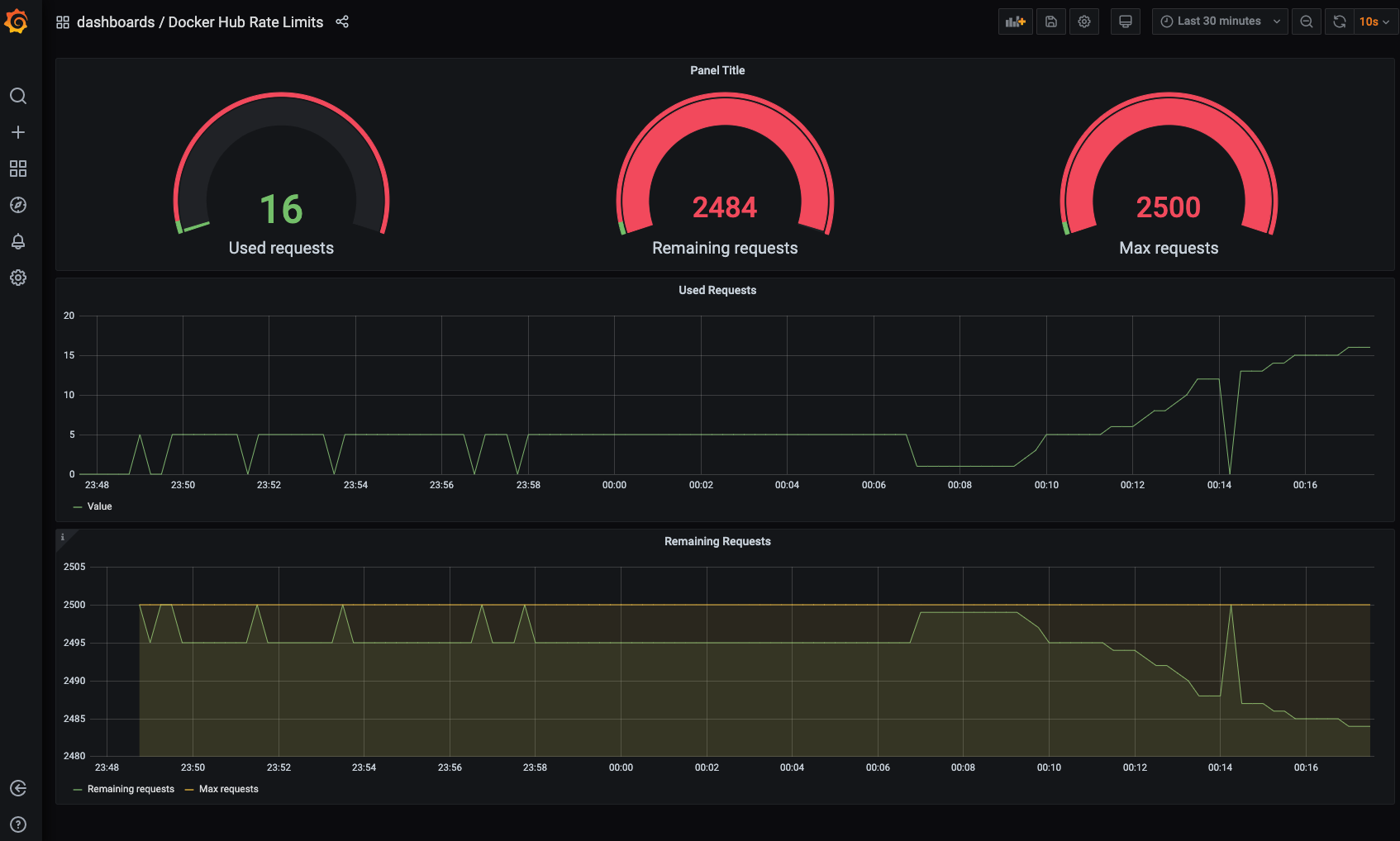Zoom out the time range
1400x841 pixels.
(x=1307, y=21)
